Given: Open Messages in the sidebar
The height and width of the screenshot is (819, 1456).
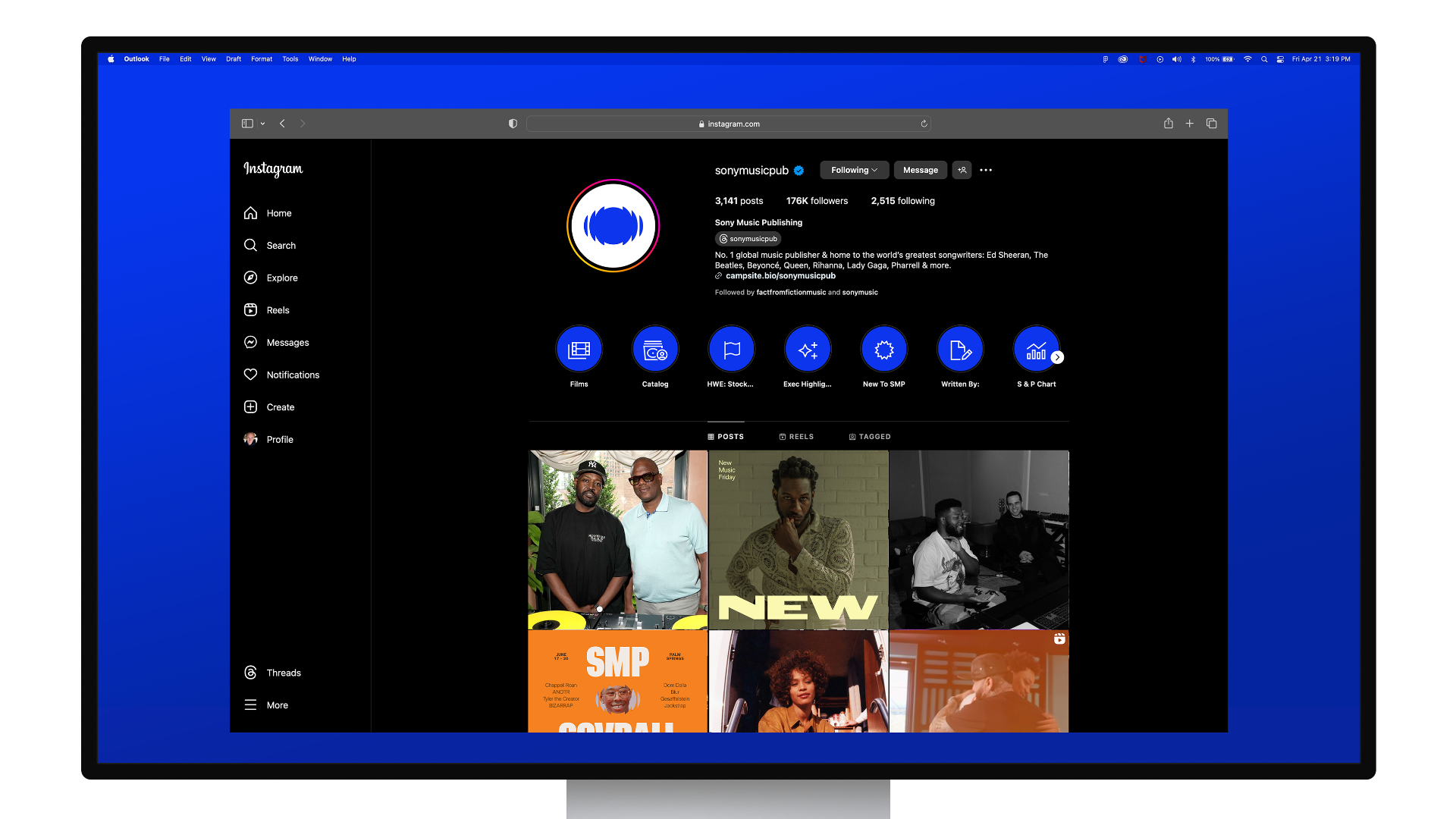Looking at the screenshot, I should [x=276, y=343].
